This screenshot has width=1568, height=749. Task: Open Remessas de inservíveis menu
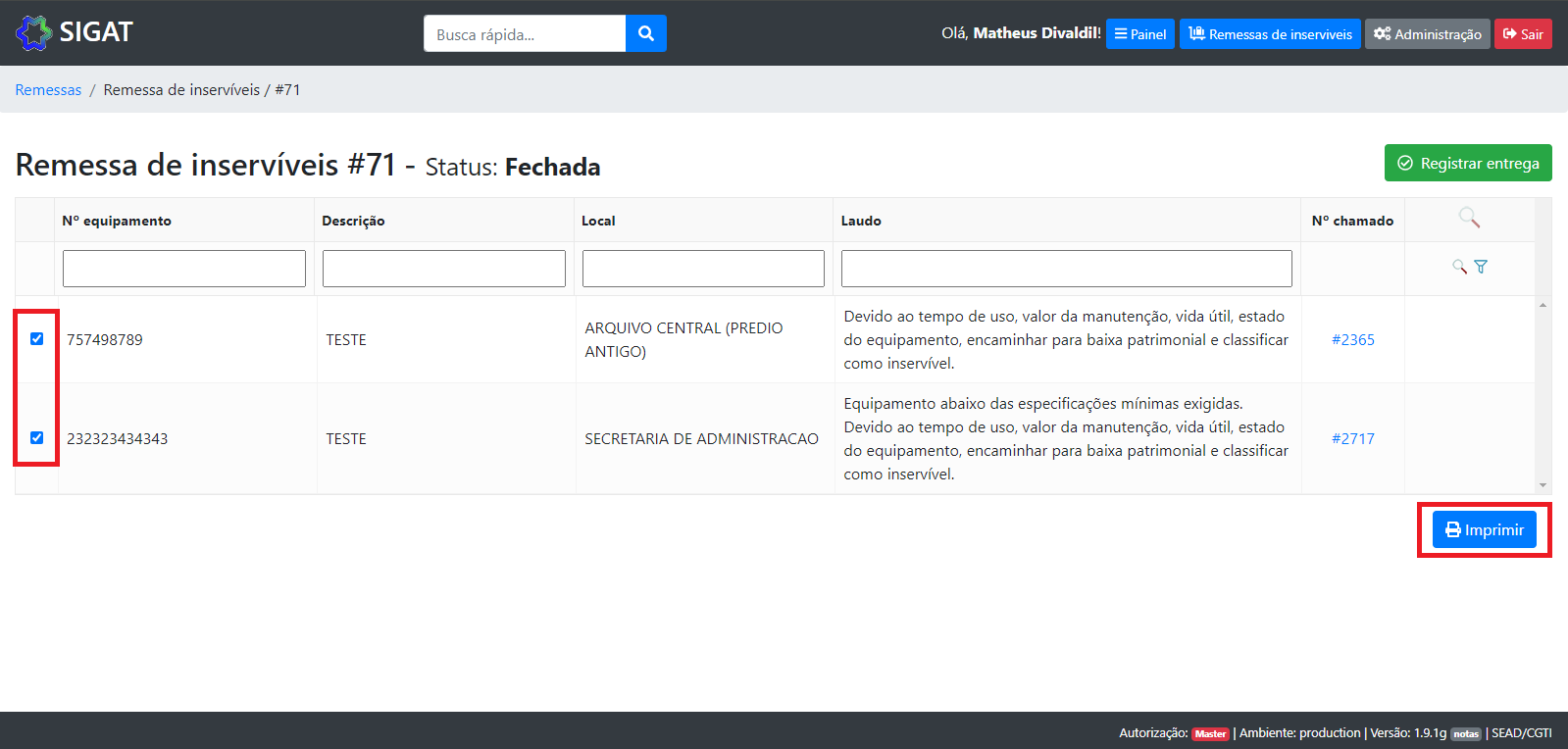click(x=1270, y=34)
